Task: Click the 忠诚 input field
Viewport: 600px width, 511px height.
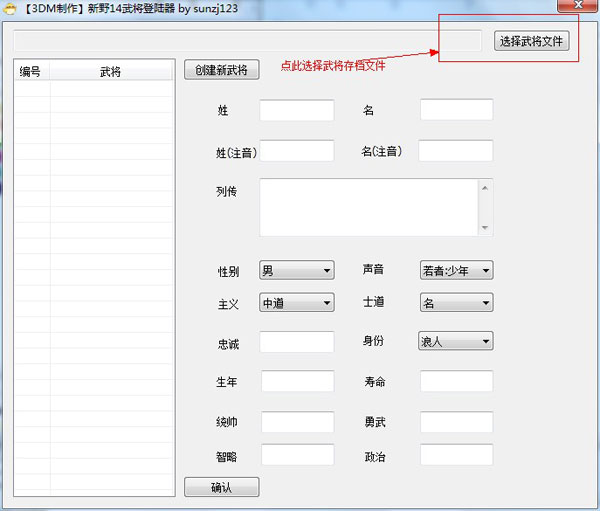Action: point(297,342)
